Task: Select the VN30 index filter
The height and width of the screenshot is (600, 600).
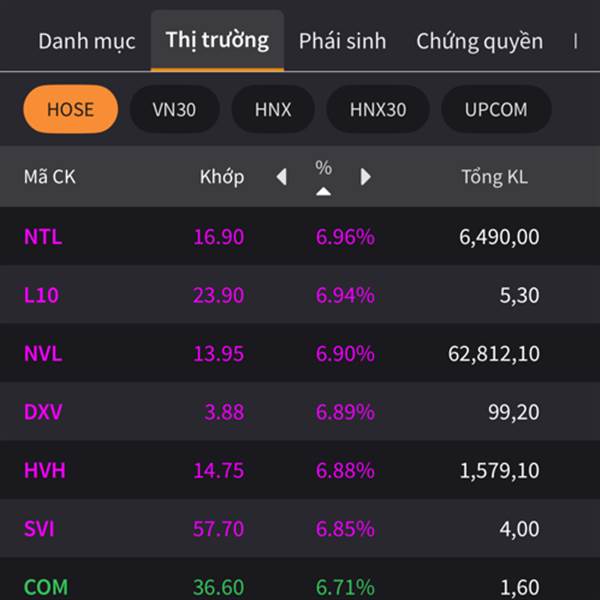Action: click(174, 109)
